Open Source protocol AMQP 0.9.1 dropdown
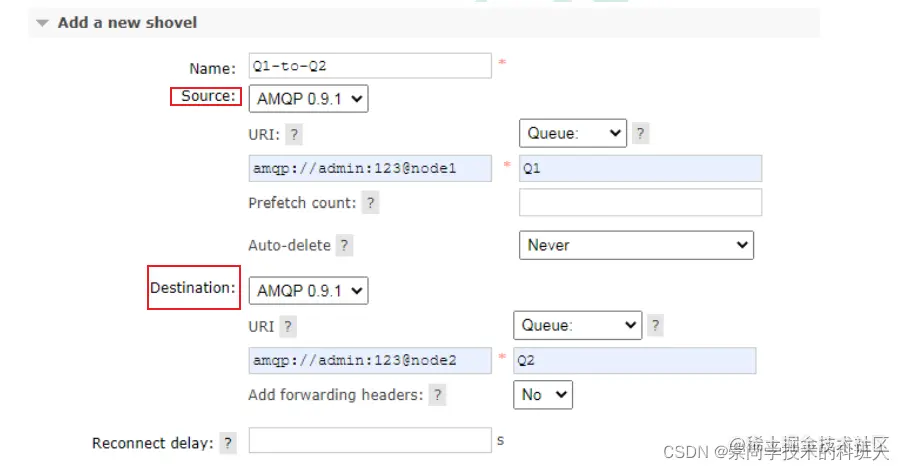The height and width of the screenshot is (470, 905). coord(309,99)
